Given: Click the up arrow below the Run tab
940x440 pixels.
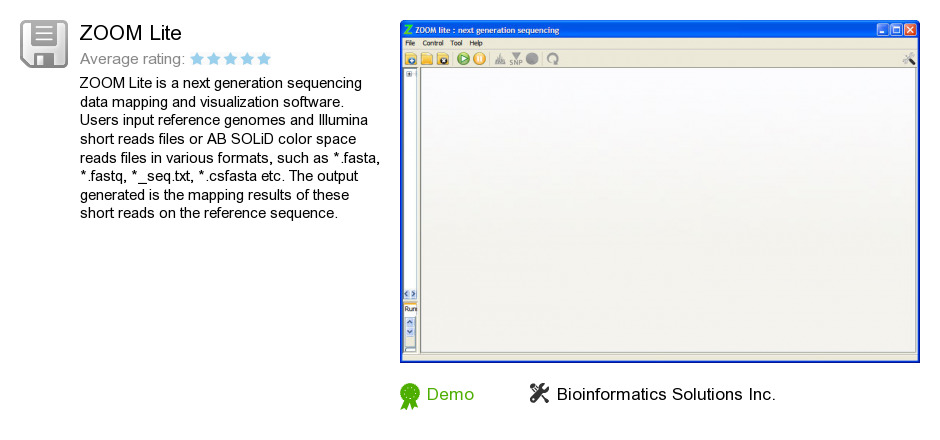Looking at the screenshot, I should (410, 322).
